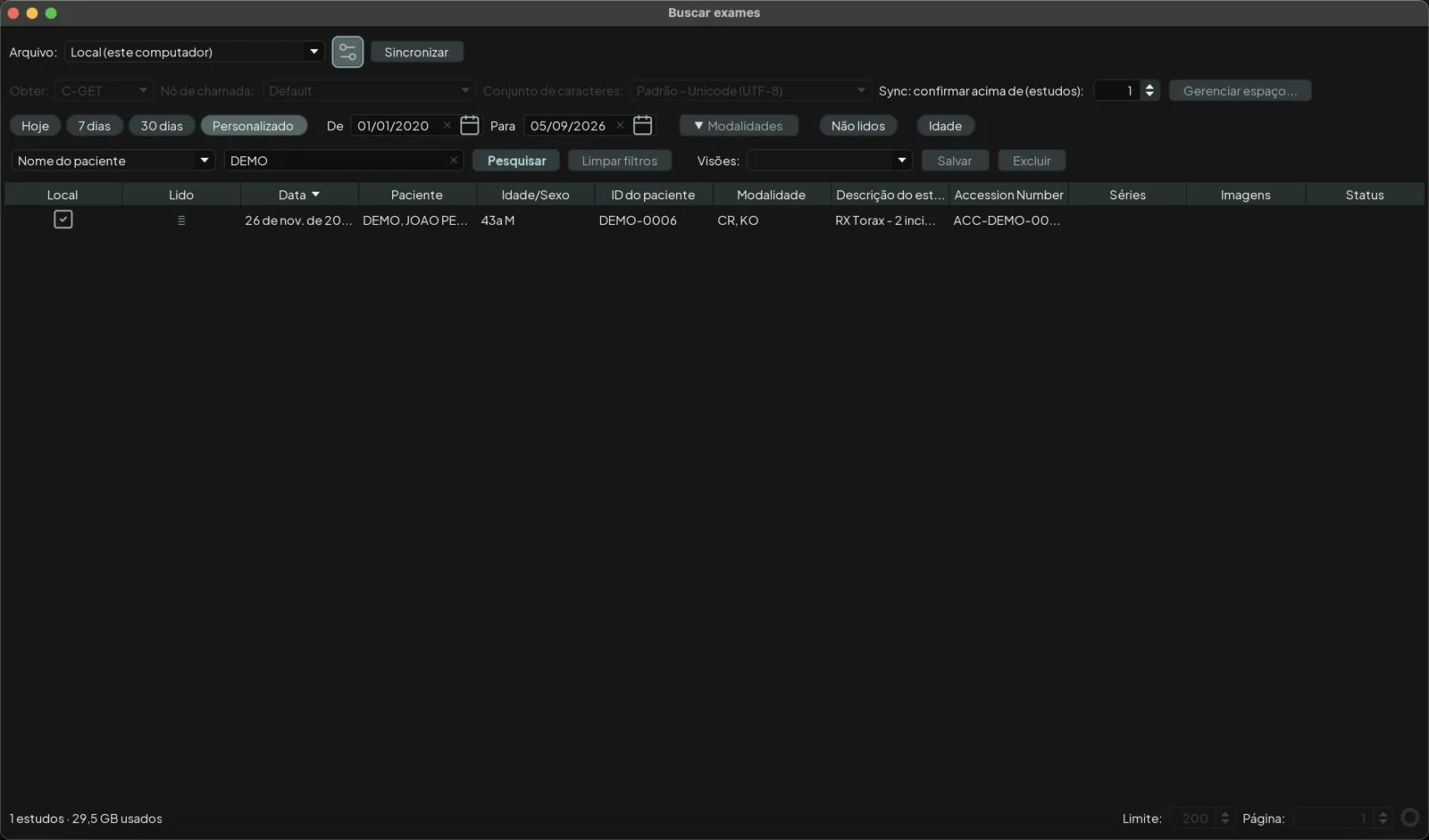Focus the DEMO search input field
The width and height of the screenshot is (1429, 840).
click(343, 161)
